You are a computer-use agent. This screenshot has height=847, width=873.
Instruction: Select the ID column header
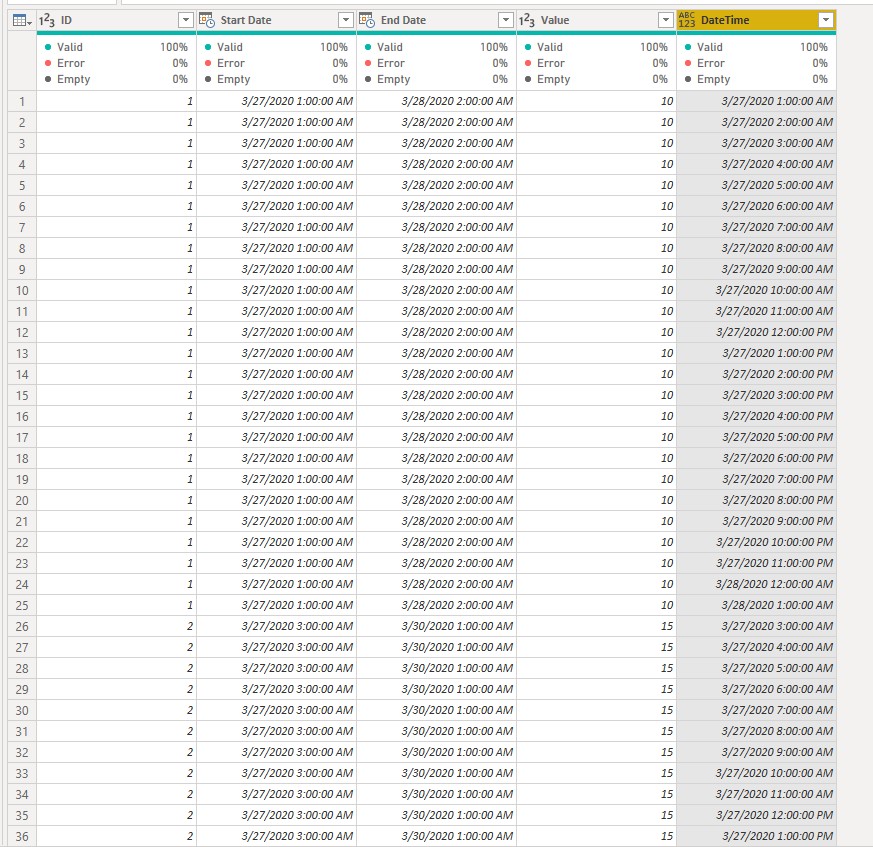point(116,21)
